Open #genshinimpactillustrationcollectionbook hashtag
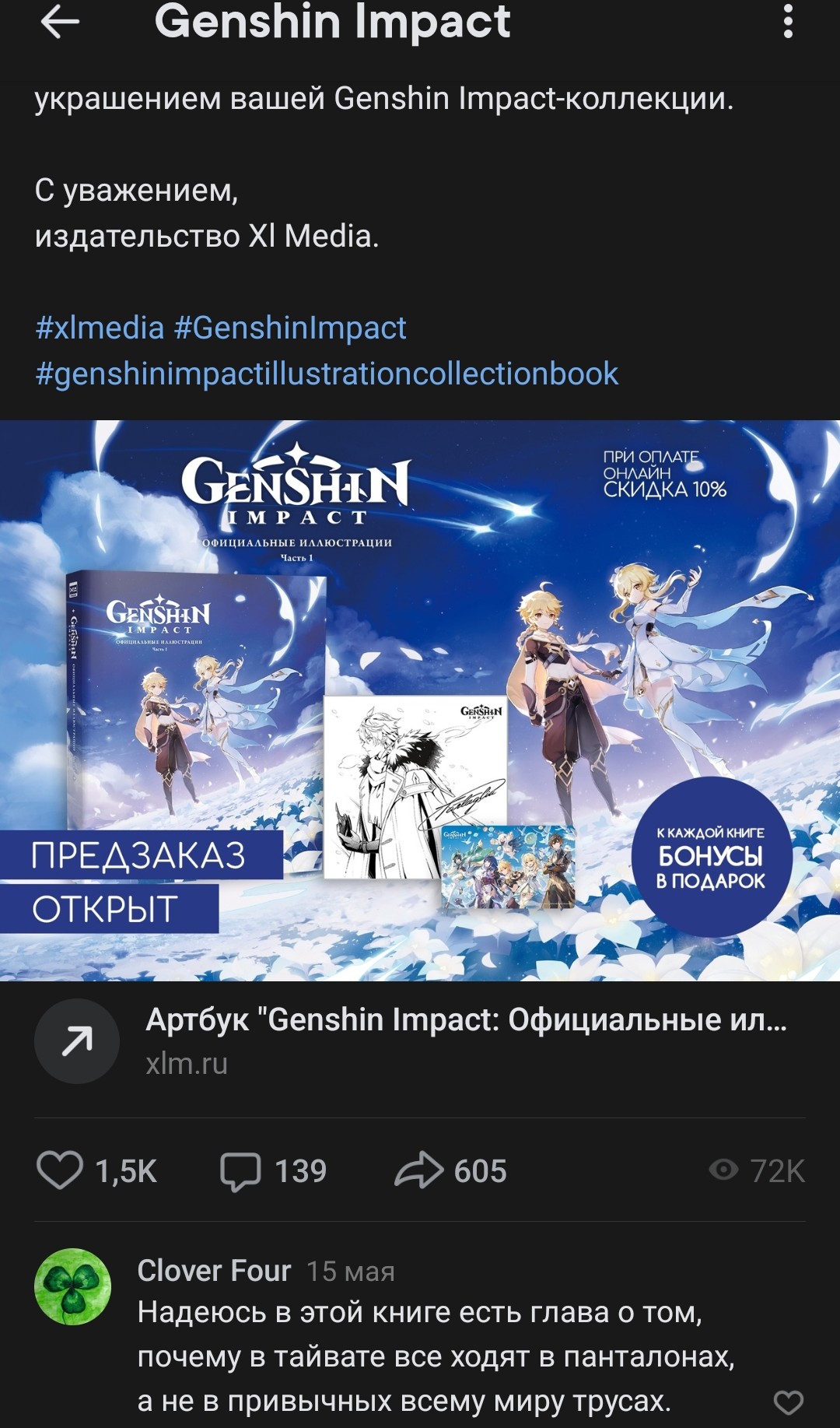840x1428 pixels. pos(327,374)
